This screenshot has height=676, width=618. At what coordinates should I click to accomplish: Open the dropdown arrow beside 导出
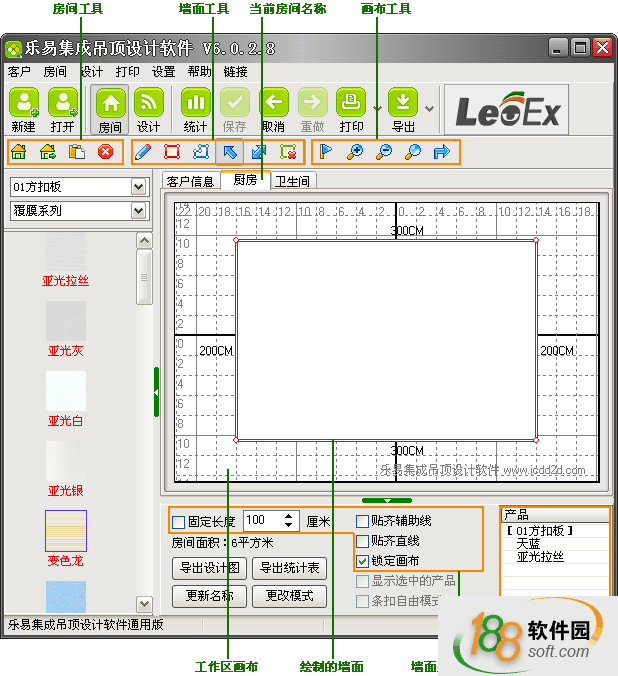[429, 108]
